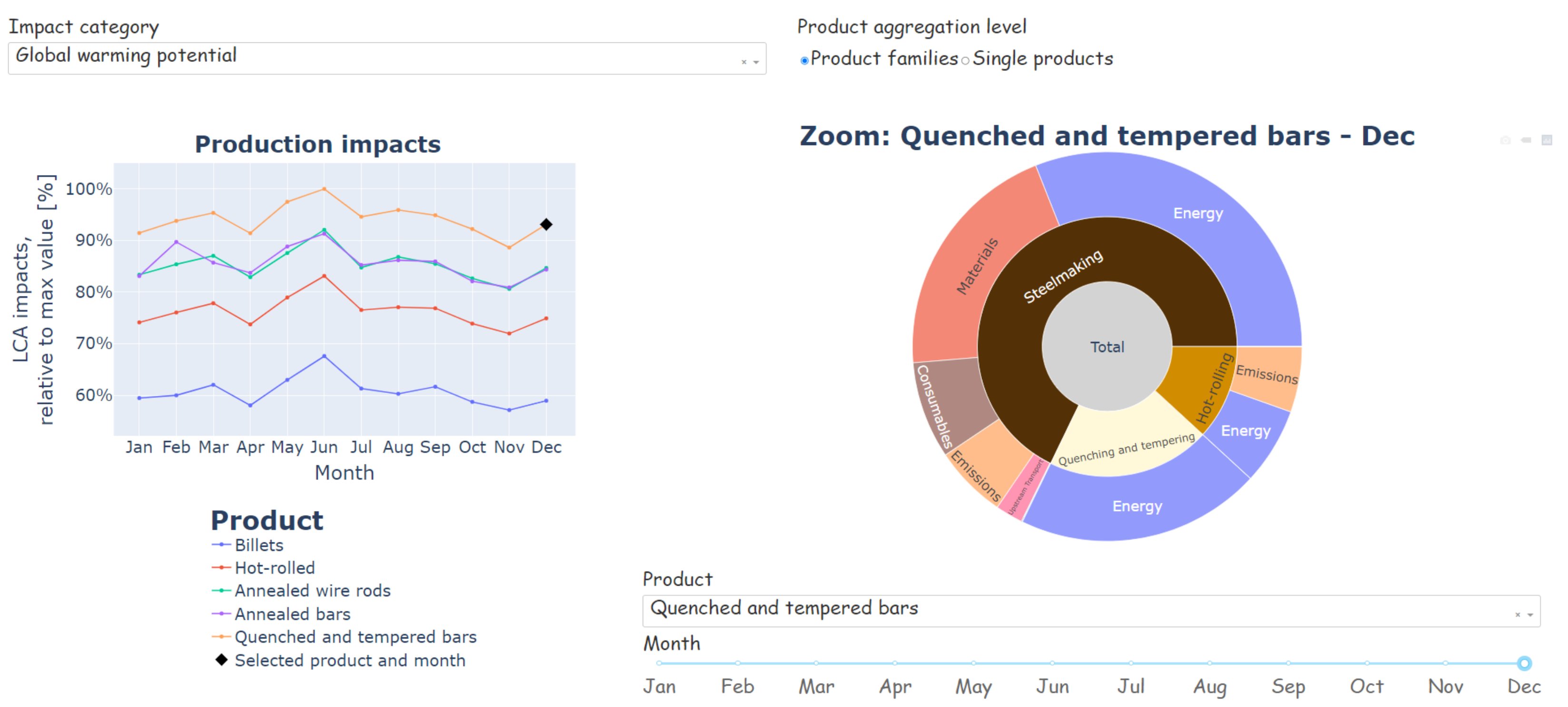
Task: Click Selected product and month legend diamond
Action: click(221, 660)
